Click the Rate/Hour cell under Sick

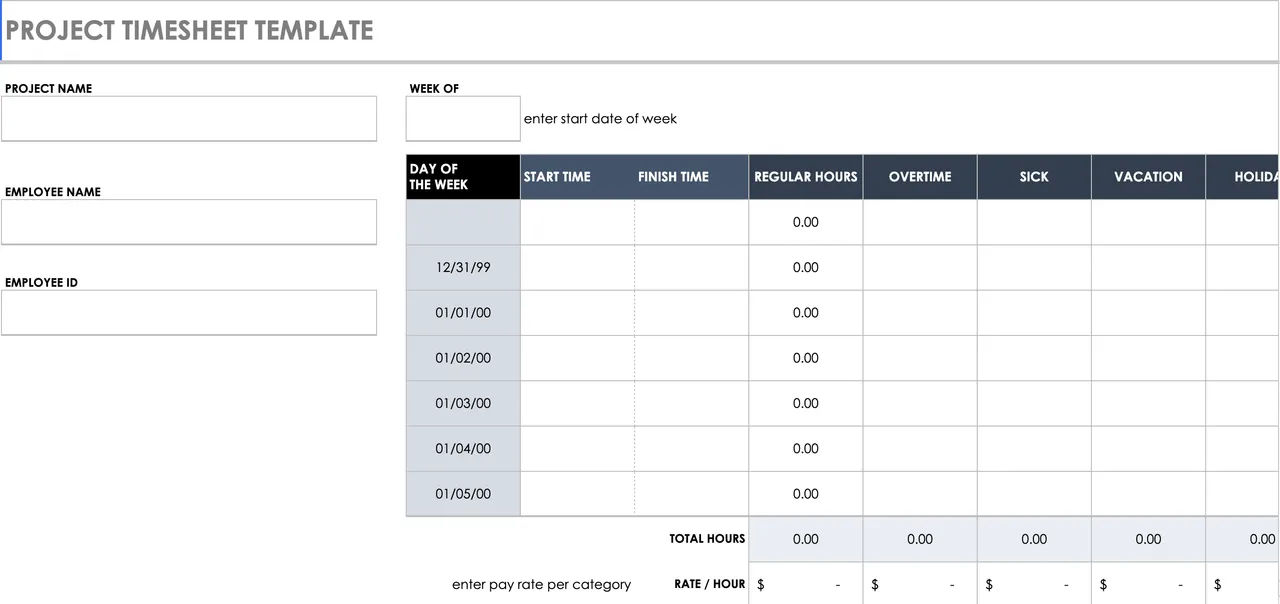(1034, 584)
